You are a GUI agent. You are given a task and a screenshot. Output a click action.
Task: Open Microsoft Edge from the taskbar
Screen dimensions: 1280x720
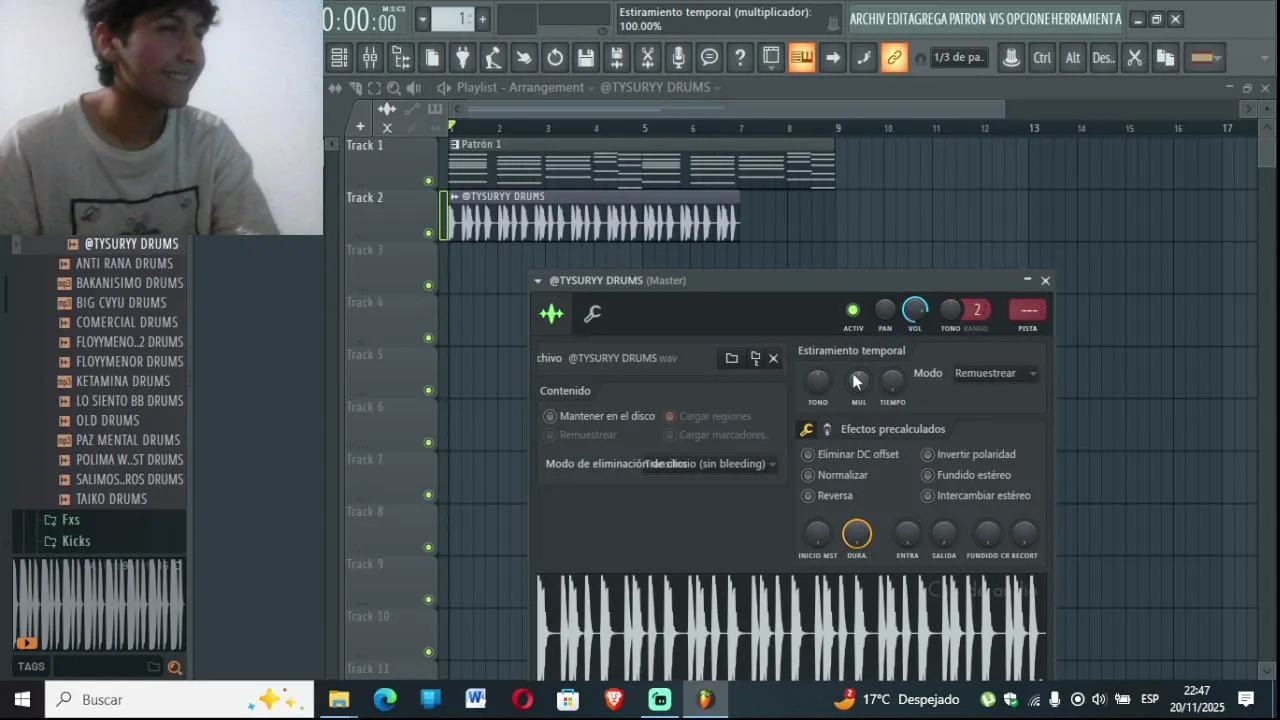pyautogui.click(x=385, y=700)
